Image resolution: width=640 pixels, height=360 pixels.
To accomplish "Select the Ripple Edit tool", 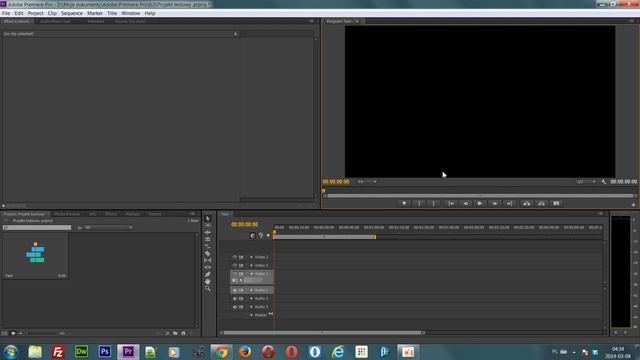I will (207, 232).
